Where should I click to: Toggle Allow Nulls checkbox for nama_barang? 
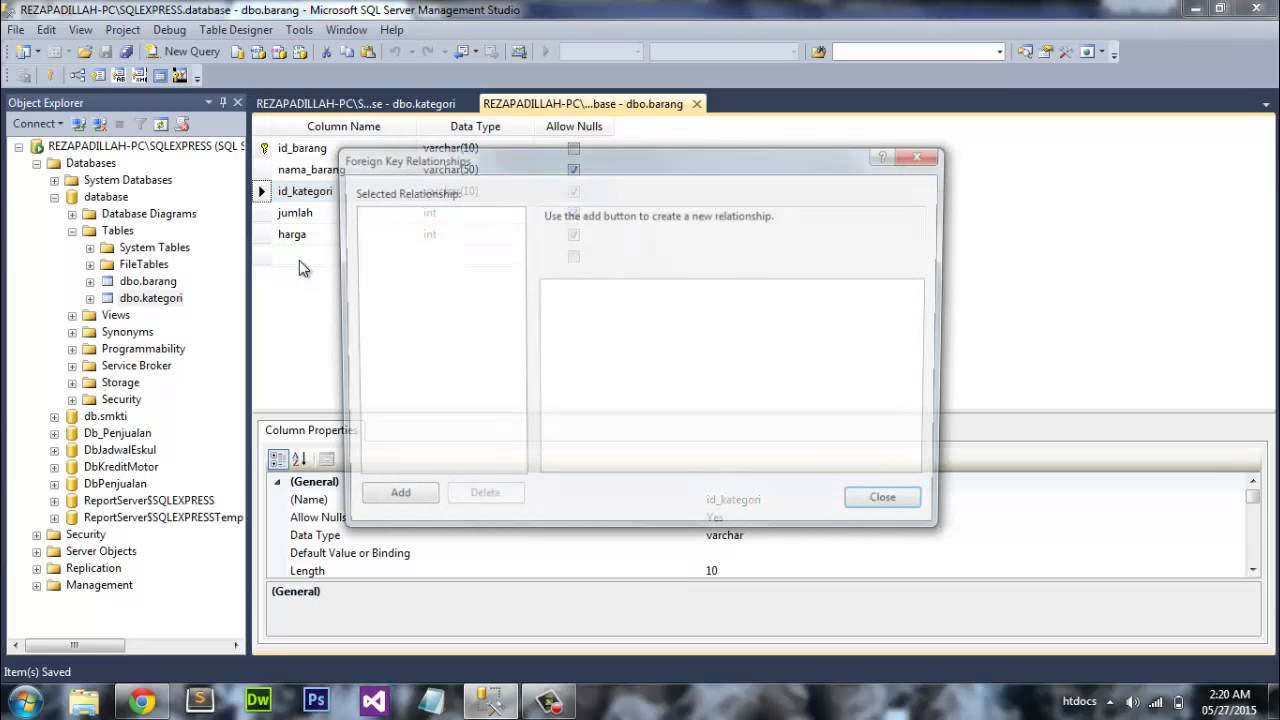[x=573, y=169]
